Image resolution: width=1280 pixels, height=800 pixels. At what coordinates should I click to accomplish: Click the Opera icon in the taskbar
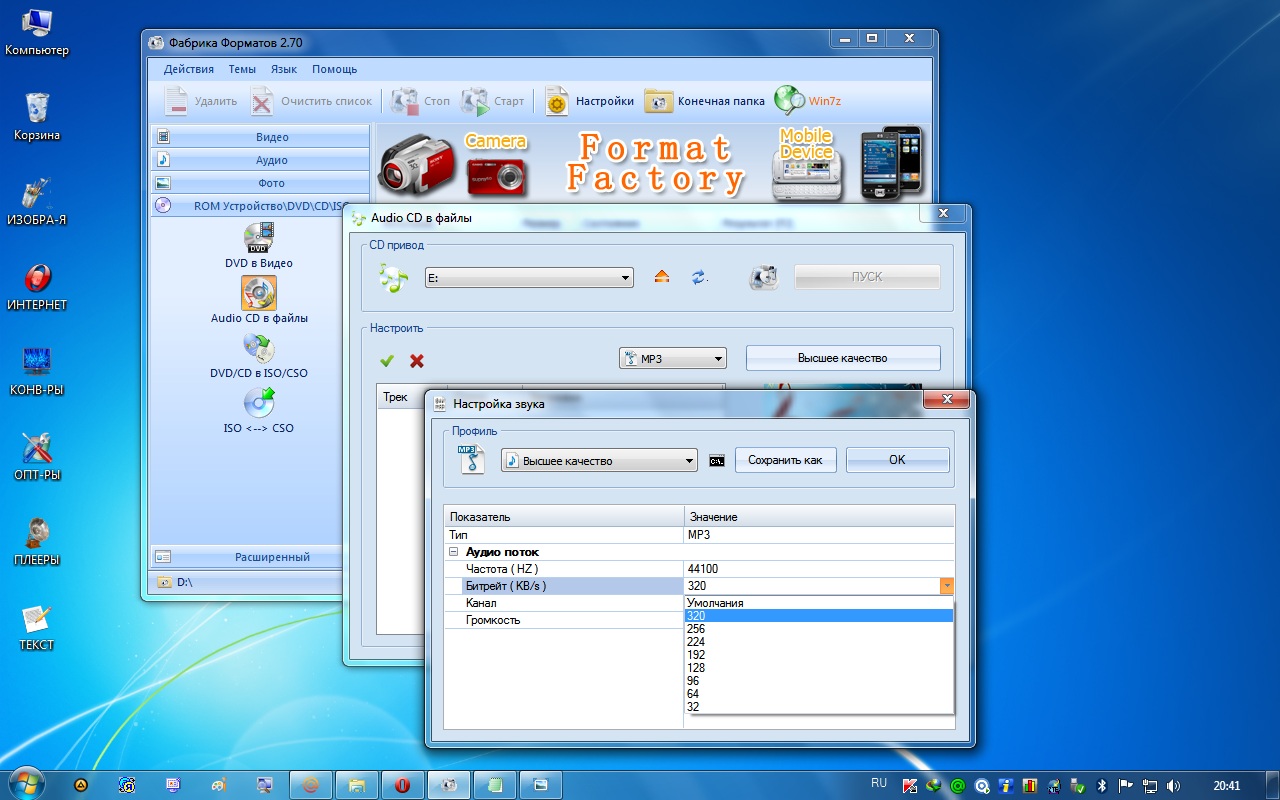[x=403, y=785]
